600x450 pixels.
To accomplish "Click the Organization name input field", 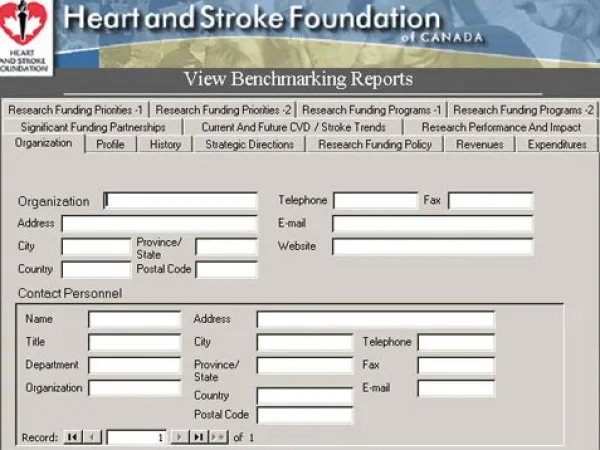I will [x=180, y=201].
